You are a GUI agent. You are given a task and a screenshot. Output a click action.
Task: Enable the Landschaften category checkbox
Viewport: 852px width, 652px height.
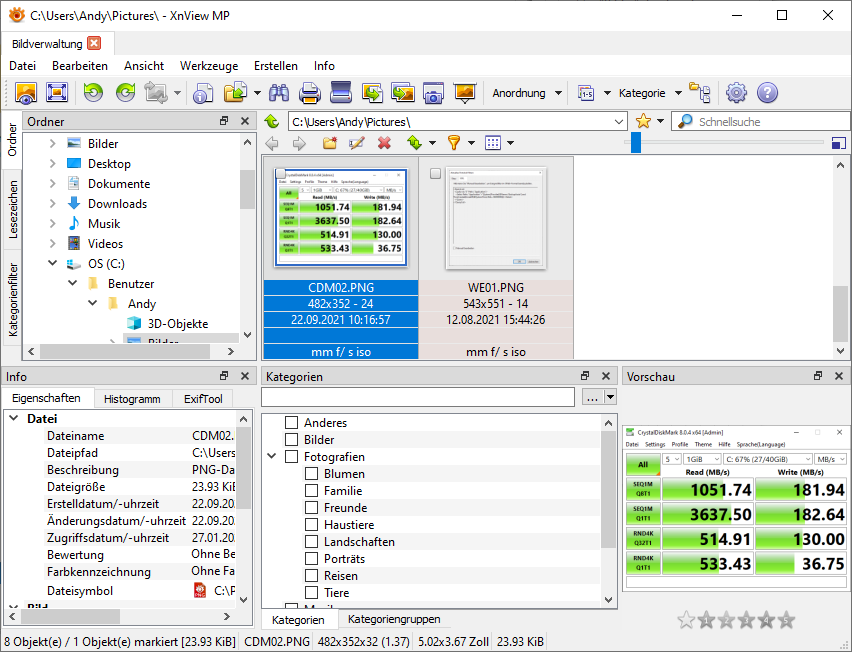pos(312,542)
